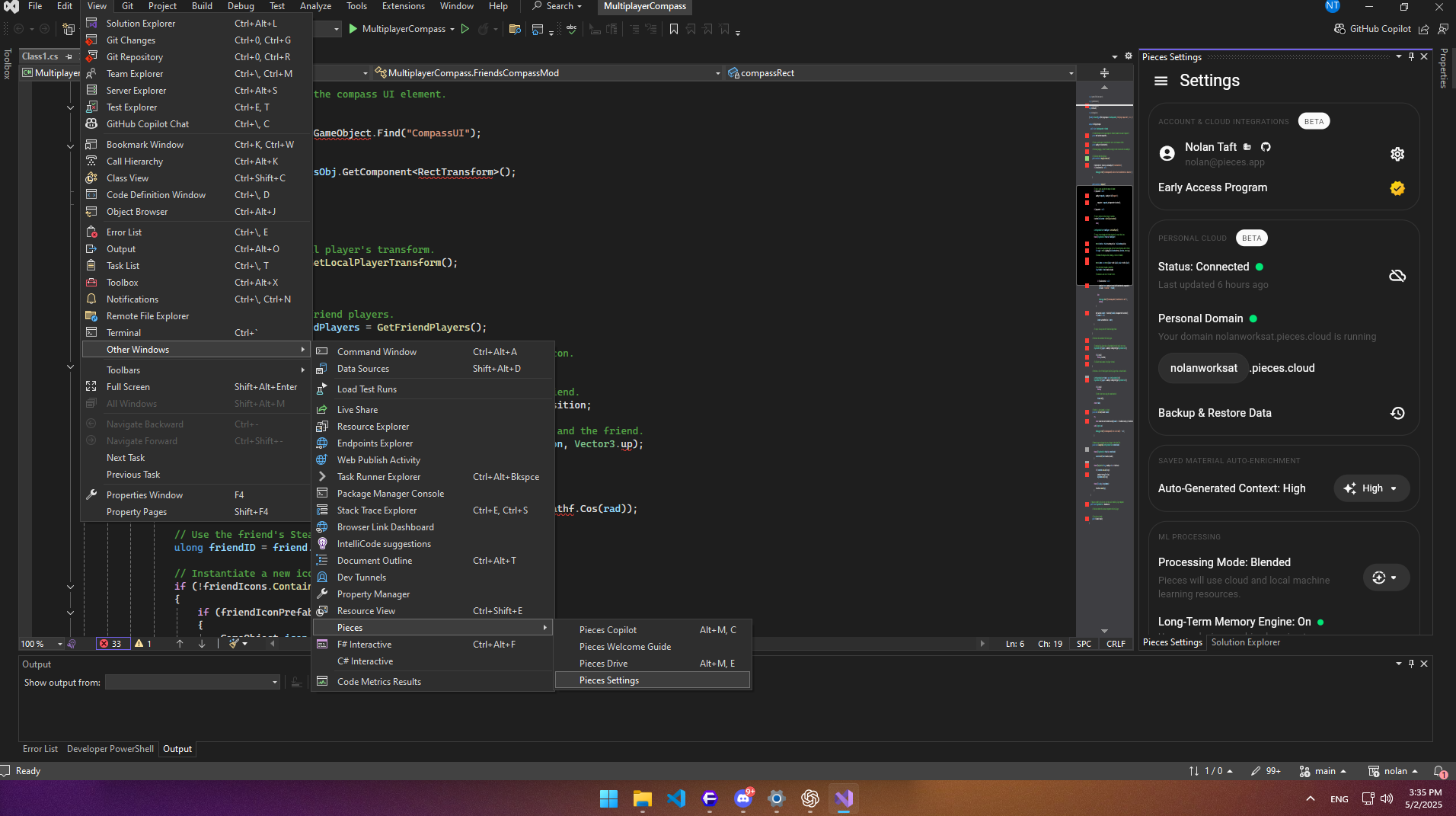The width and height of the screenshot is (1456, 816).
Task: Switch to Solution Explorer tab
Action: point(1245,642)
